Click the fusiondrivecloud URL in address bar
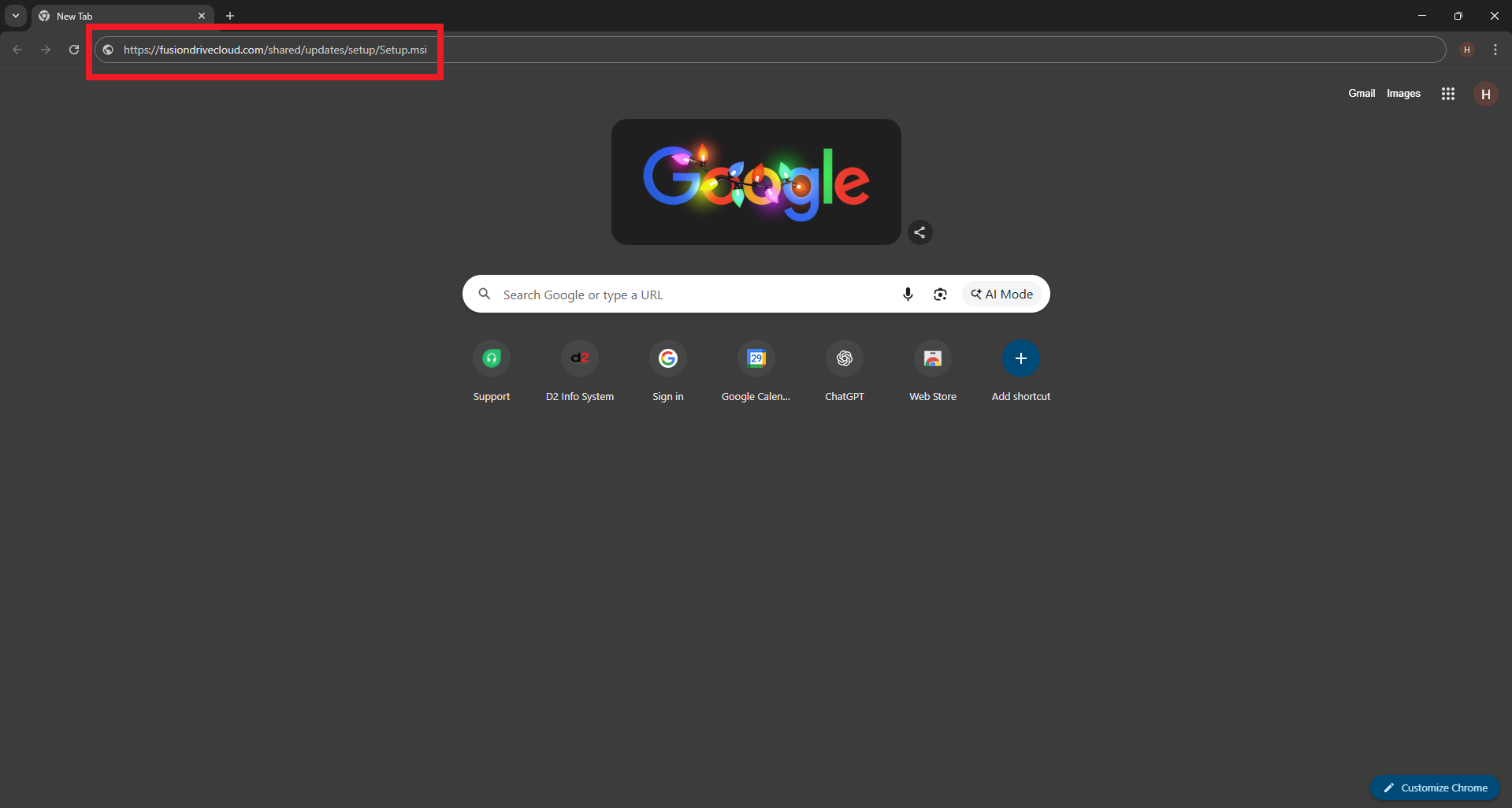Viewport: 1512px width, 808px height. coord(275,50)
